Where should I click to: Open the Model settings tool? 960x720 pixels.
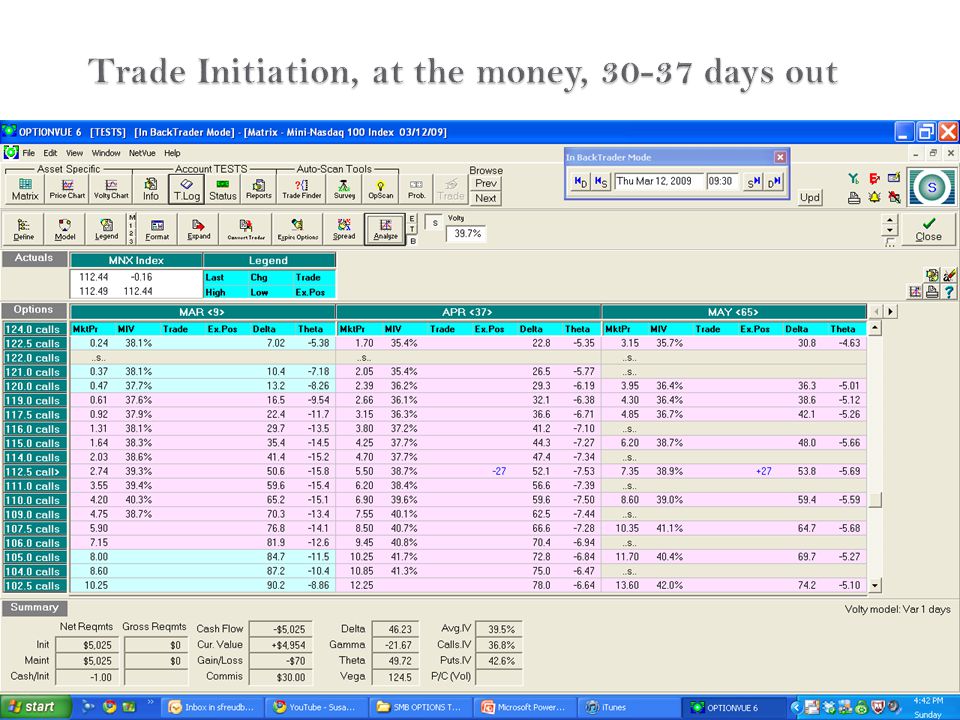65,230
